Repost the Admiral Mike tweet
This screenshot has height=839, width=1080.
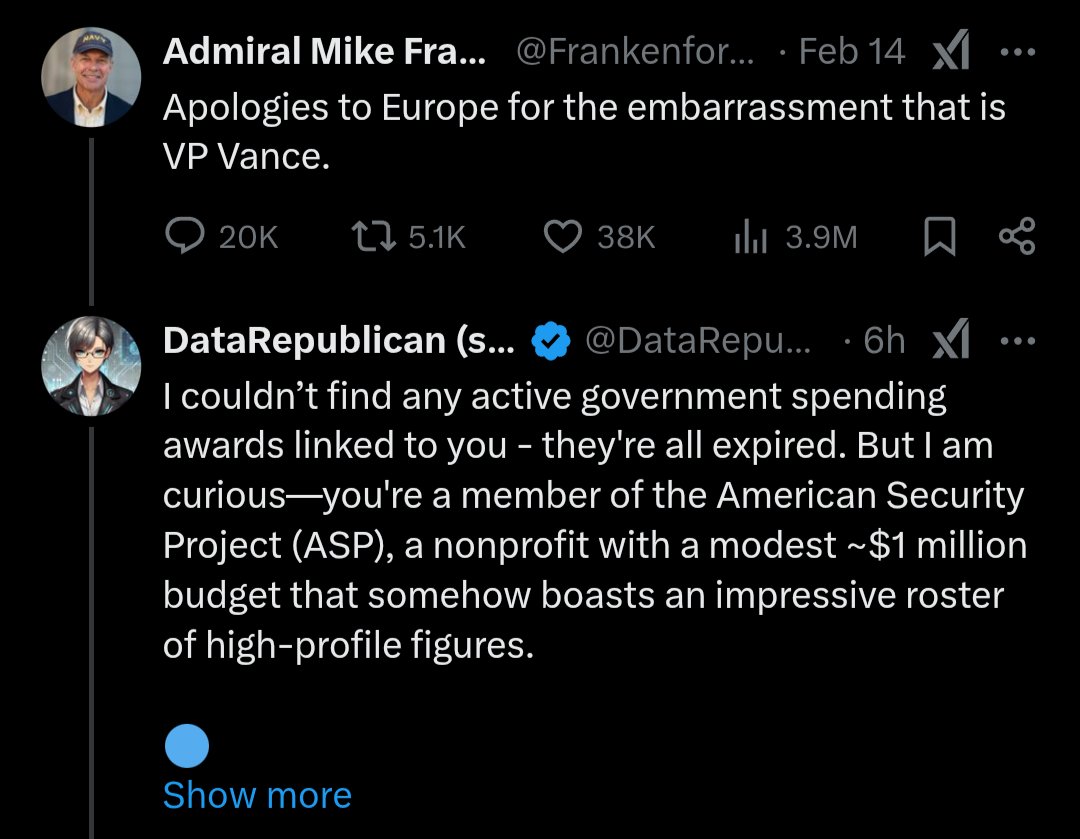[408, 236]
